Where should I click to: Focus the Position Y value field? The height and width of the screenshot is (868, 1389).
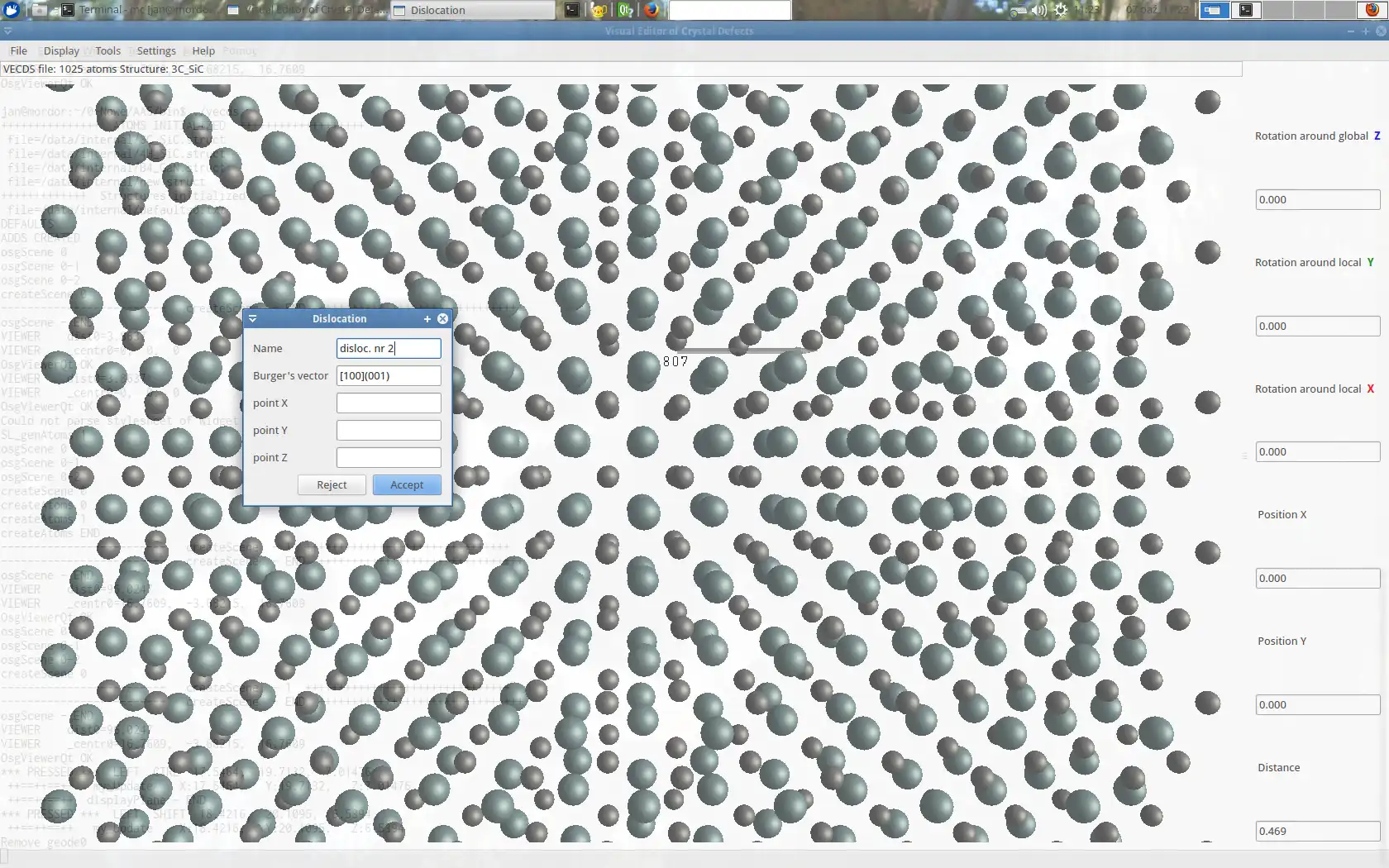point(1318,705)
